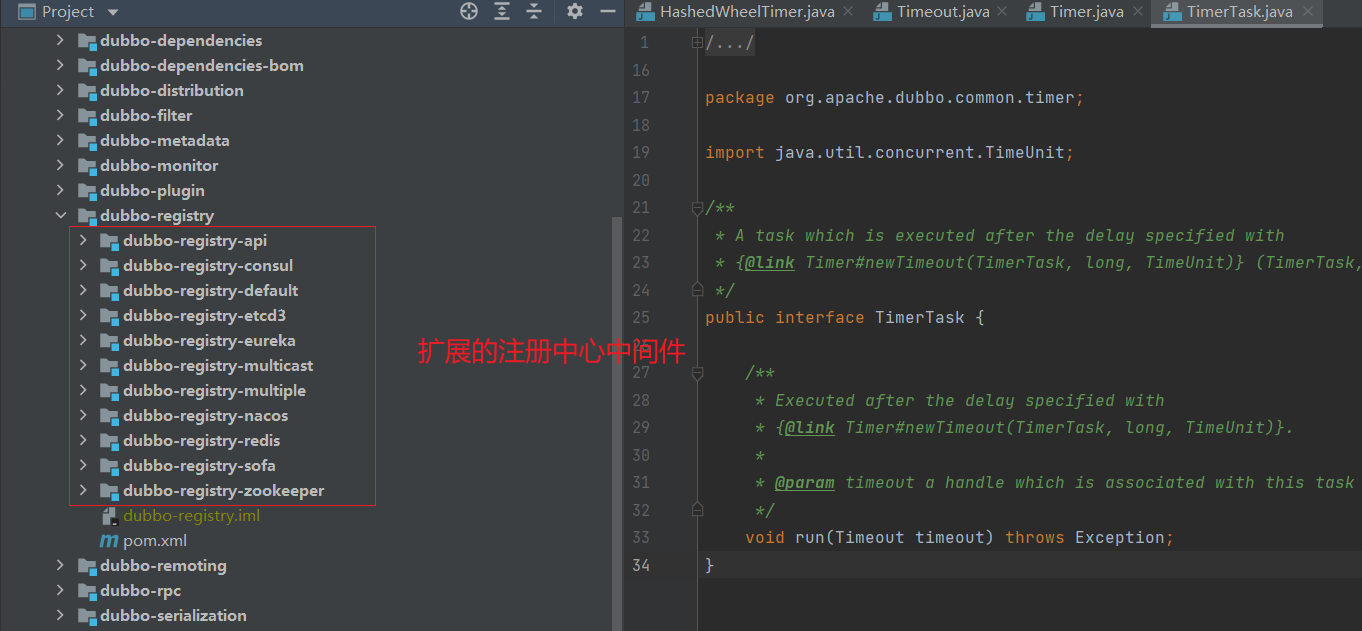Viewport: 1362px width, 631px height.
Task: Expand dubbo-registry-consul module
Action: pos(83,265)
